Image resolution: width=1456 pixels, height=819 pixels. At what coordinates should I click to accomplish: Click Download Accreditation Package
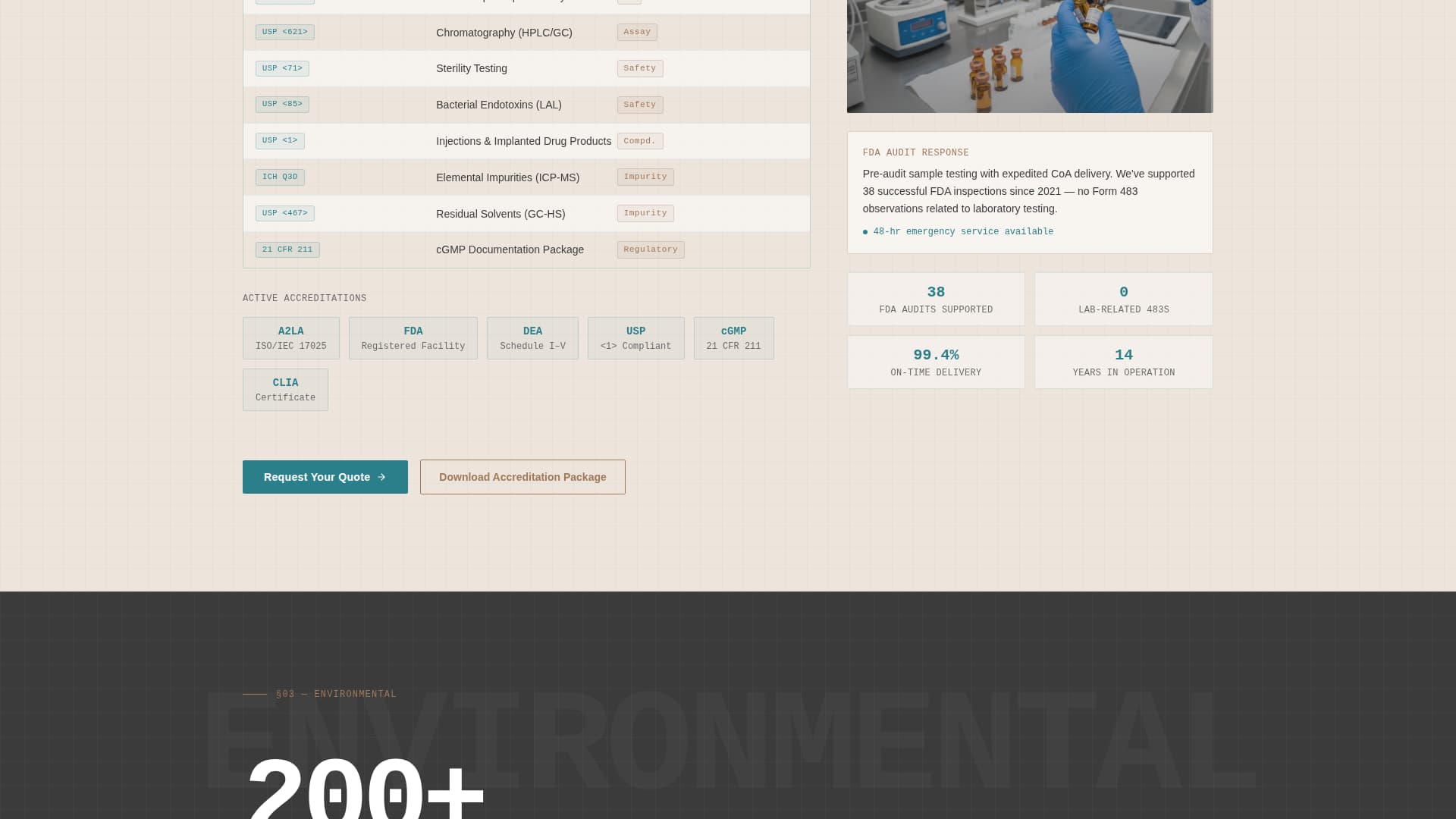(522, 477)
